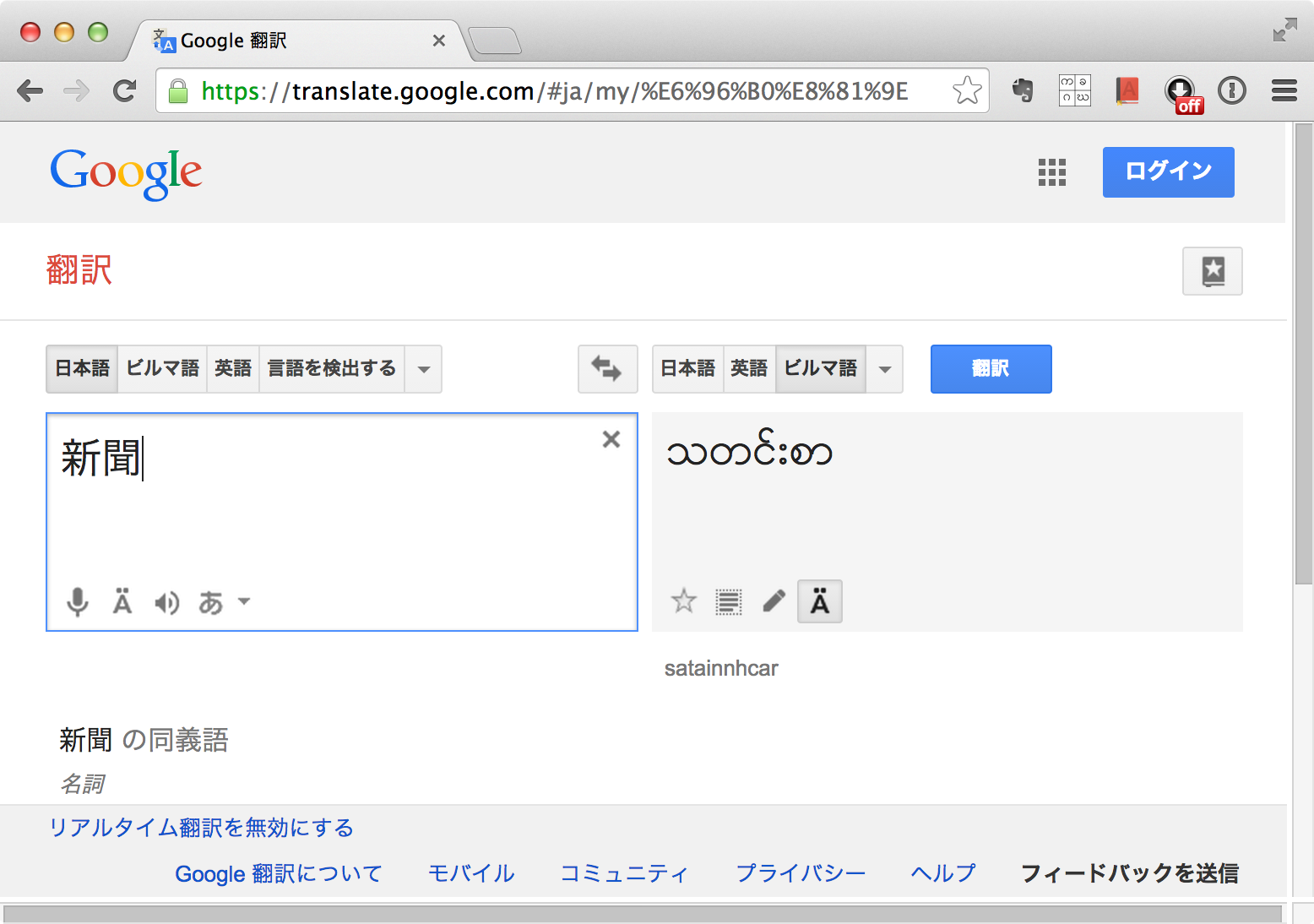Click the browser back arrow
1314x924 pixels.
click(x=30, y=90)
